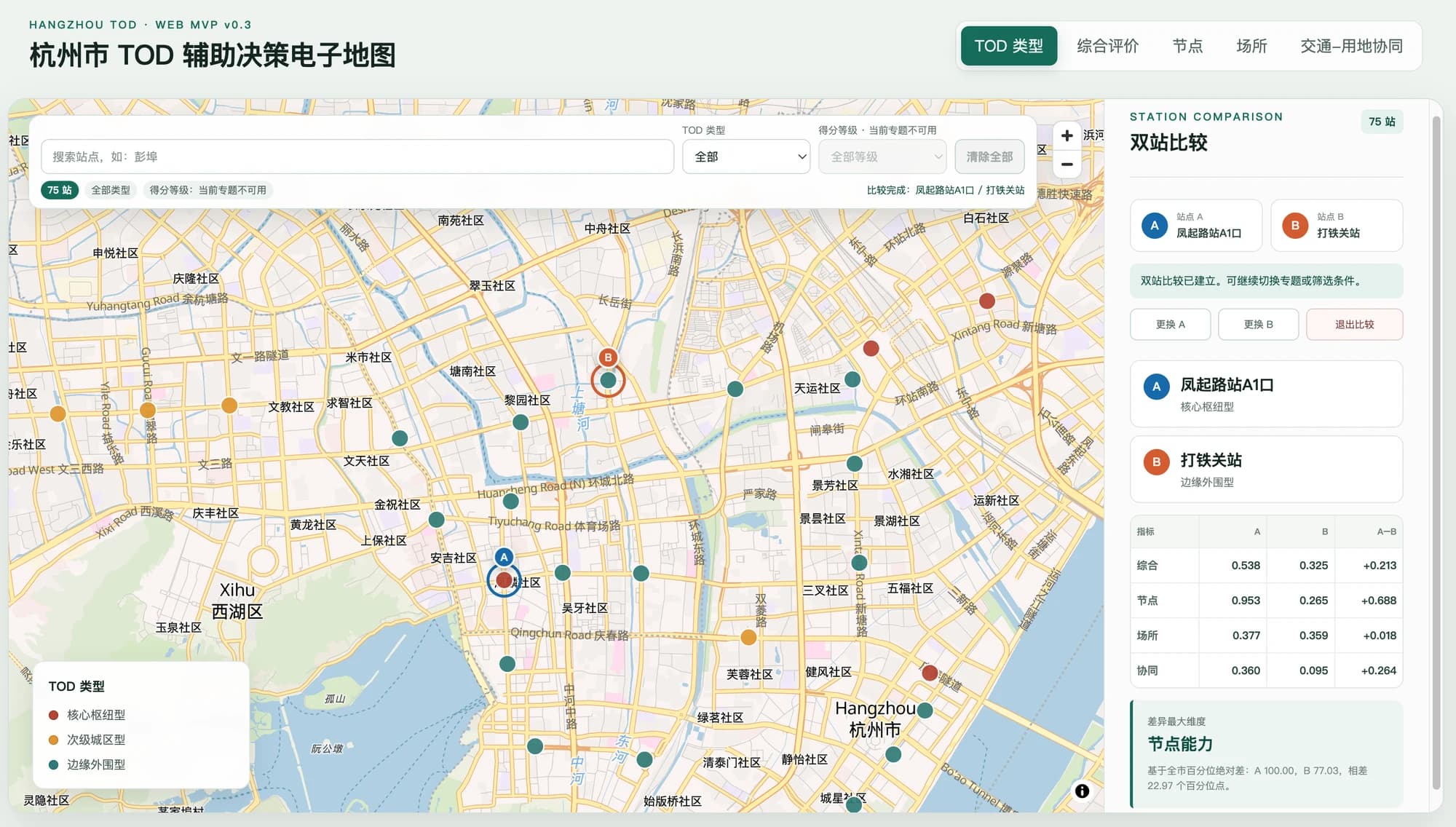Click the 综合 A value 0.538
The height and width of the screenshot is (827, 1456).
(1246, 566)
